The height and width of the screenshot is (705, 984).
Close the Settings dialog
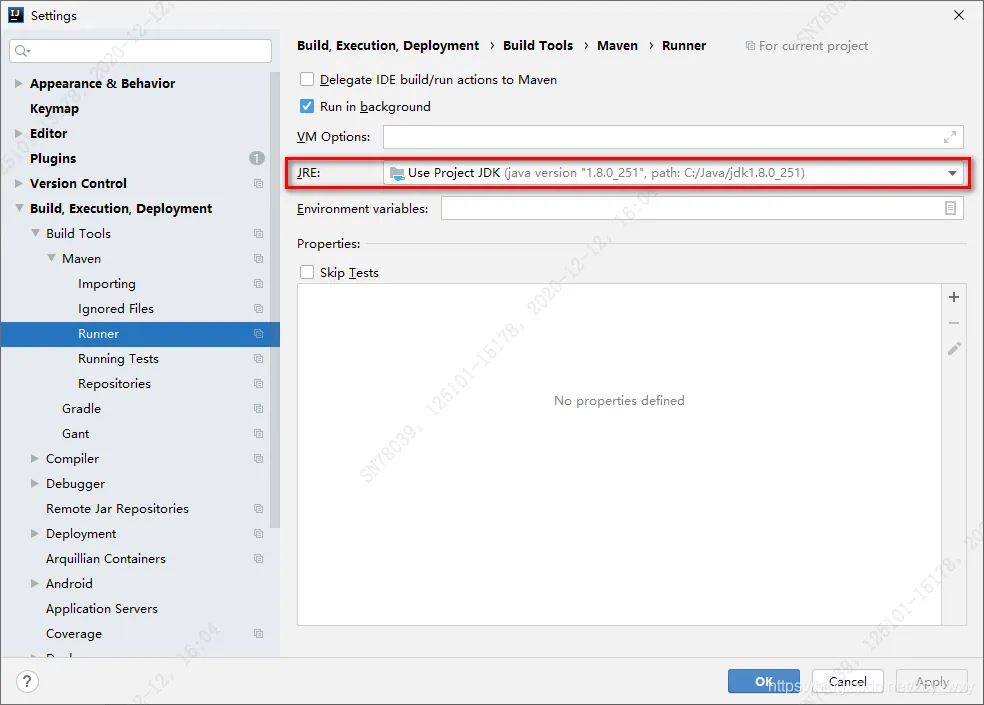pyautogui.click(x=958, y=15)
